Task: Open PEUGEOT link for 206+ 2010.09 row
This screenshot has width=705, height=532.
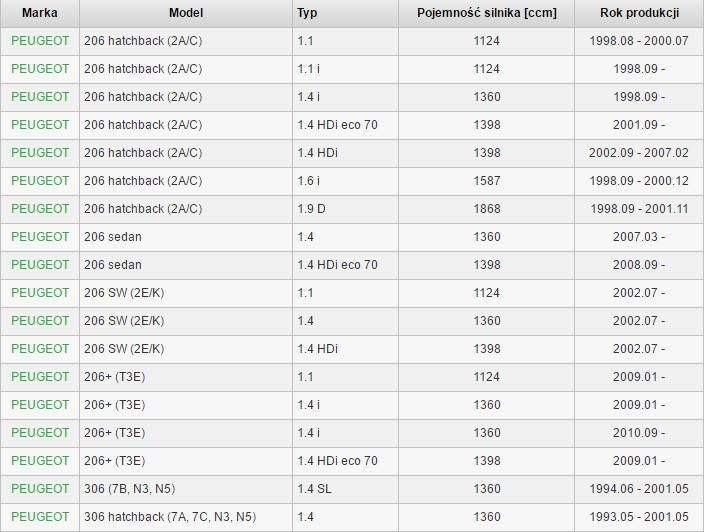Action: (40, 433)
